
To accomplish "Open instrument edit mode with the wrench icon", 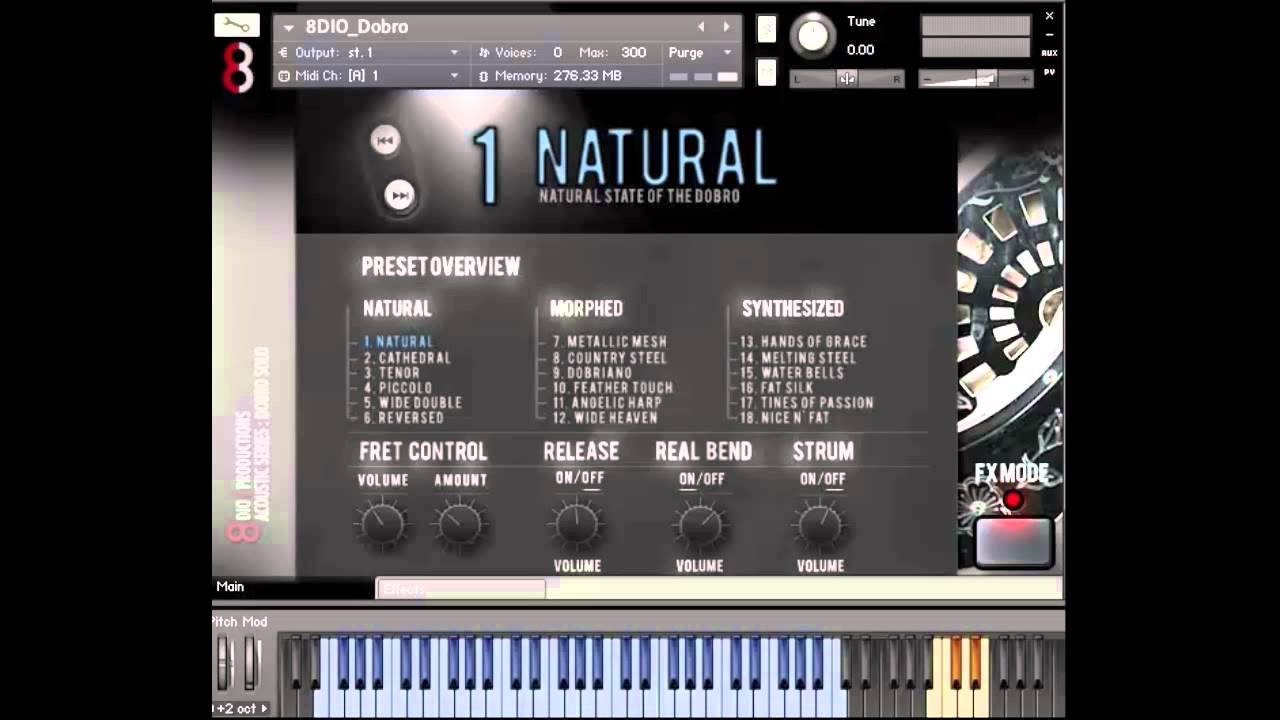I will tap(237, 26).
